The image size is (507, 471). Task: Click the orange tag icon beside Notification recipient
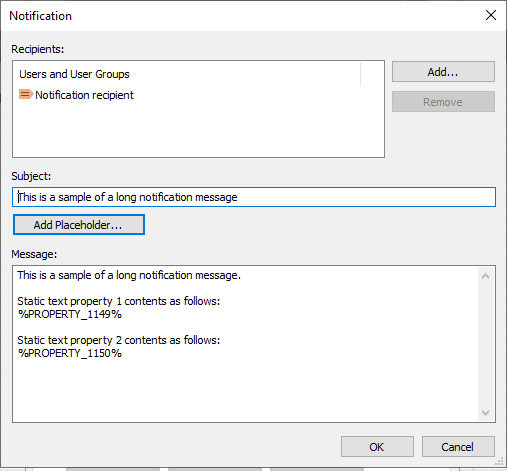tap(26, 94)
